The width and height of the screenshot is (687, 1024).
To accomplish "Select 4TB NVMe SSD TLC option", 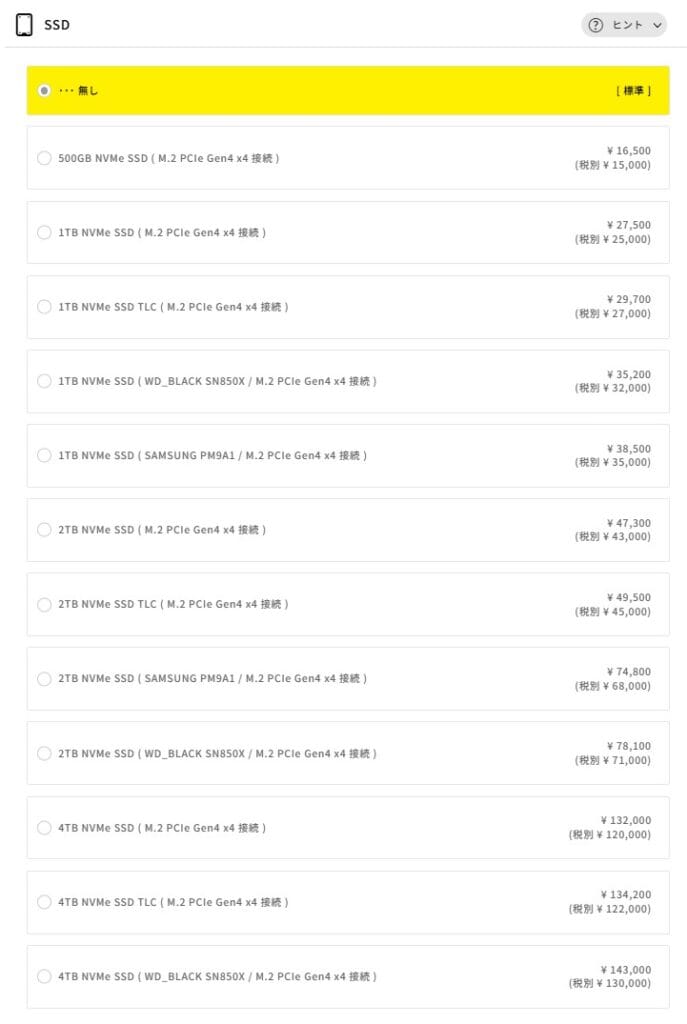I will [44, 902].
